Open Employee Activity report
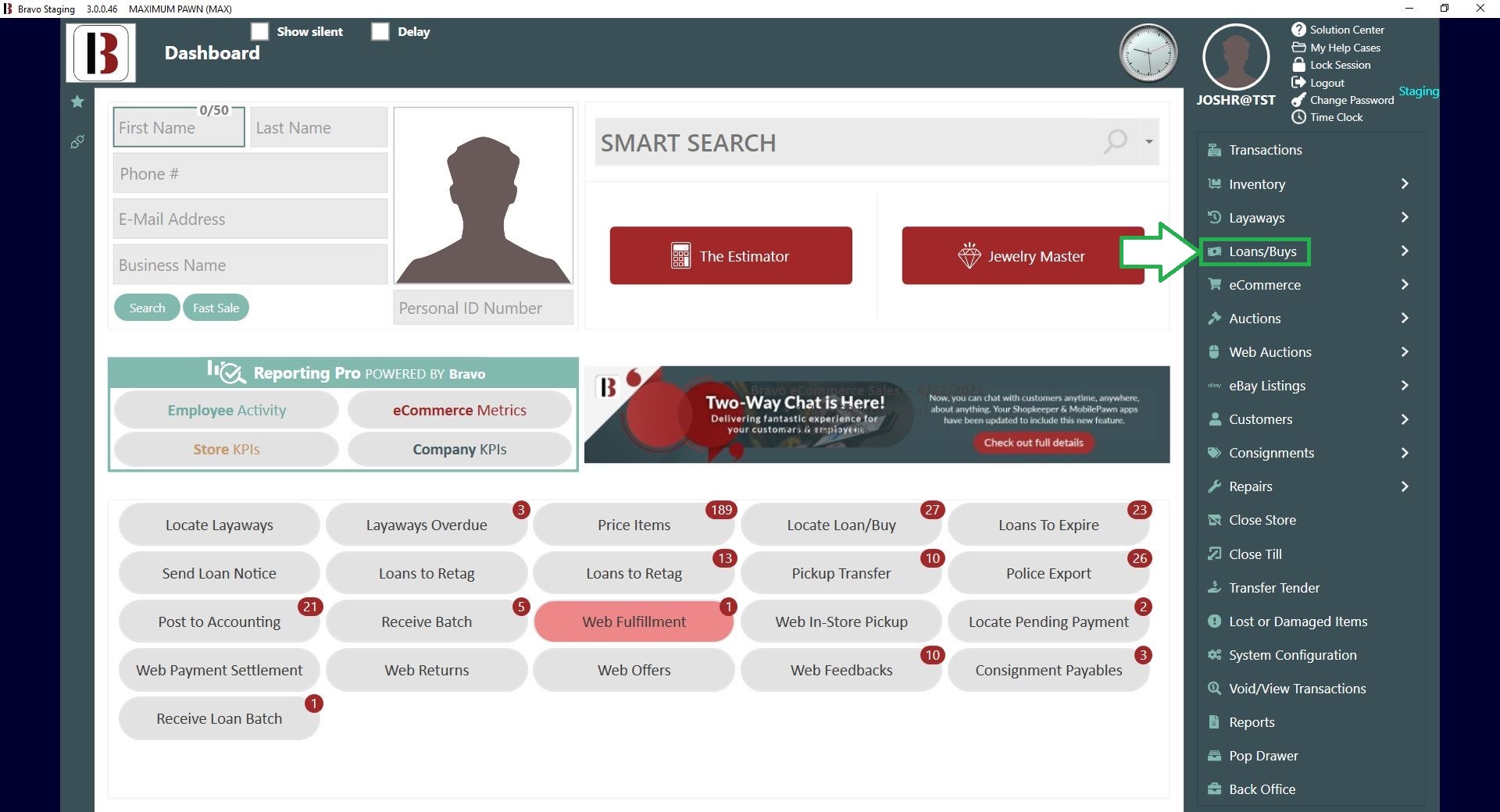Viewport: 1500px width, 812px height. tap(227, 410)
